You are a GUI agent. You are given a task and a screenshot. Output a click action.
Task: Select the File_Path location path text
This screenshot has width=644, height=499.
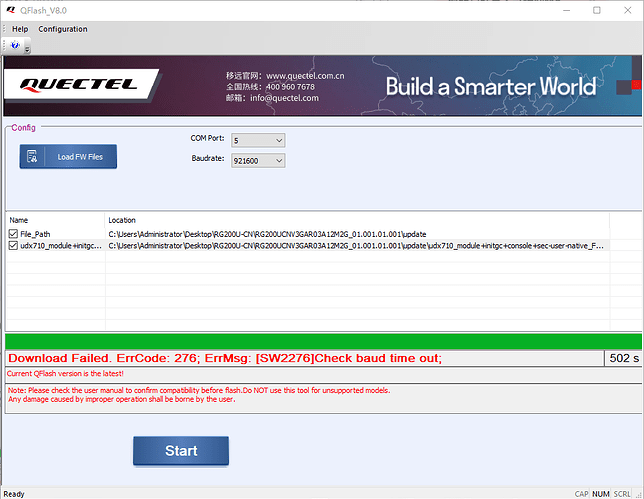[267, 234]
